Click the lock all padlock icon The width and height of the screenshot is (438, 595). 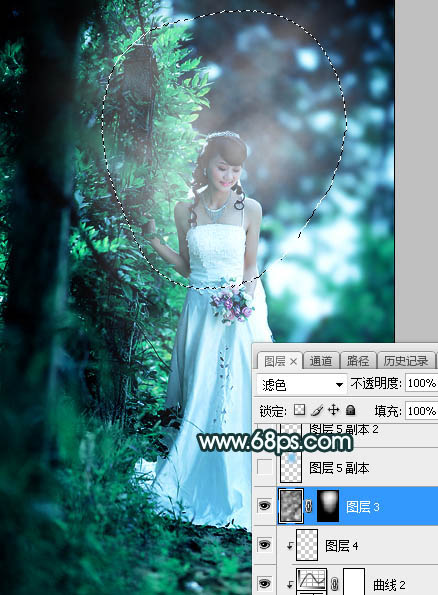pos(351,410)
